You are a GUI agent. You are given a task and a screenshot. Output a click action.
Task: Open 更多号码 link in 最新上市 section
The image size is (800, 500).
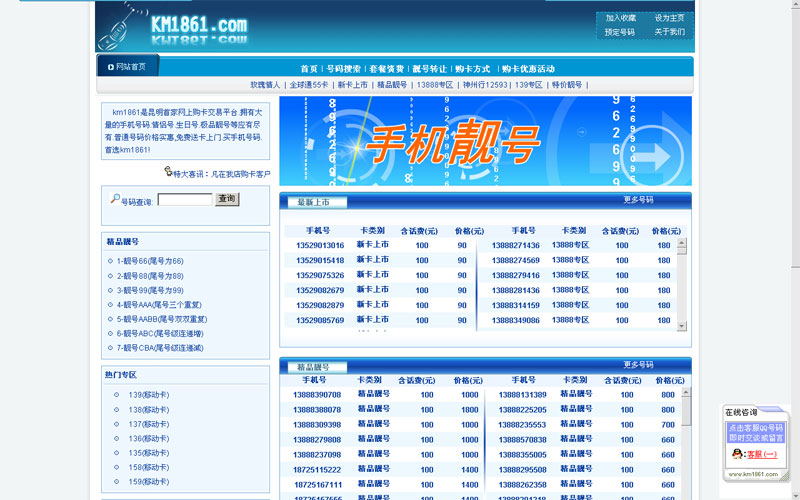click(x=638, y=200)
